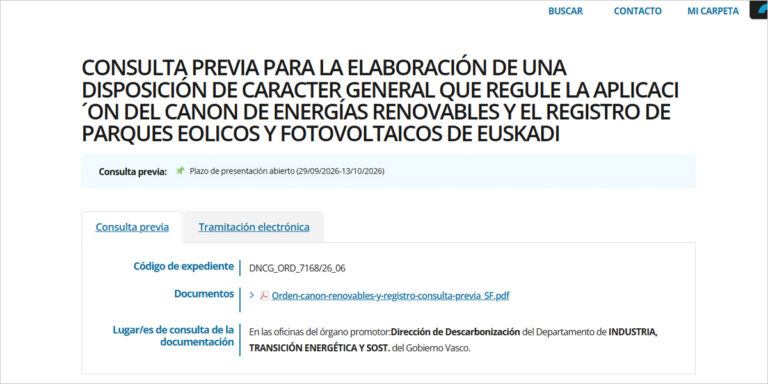Click the green pushpin icon beside Plazo
Image resolution: width=768 pixels, height=384 pixels.
click(x=180, y=171)
